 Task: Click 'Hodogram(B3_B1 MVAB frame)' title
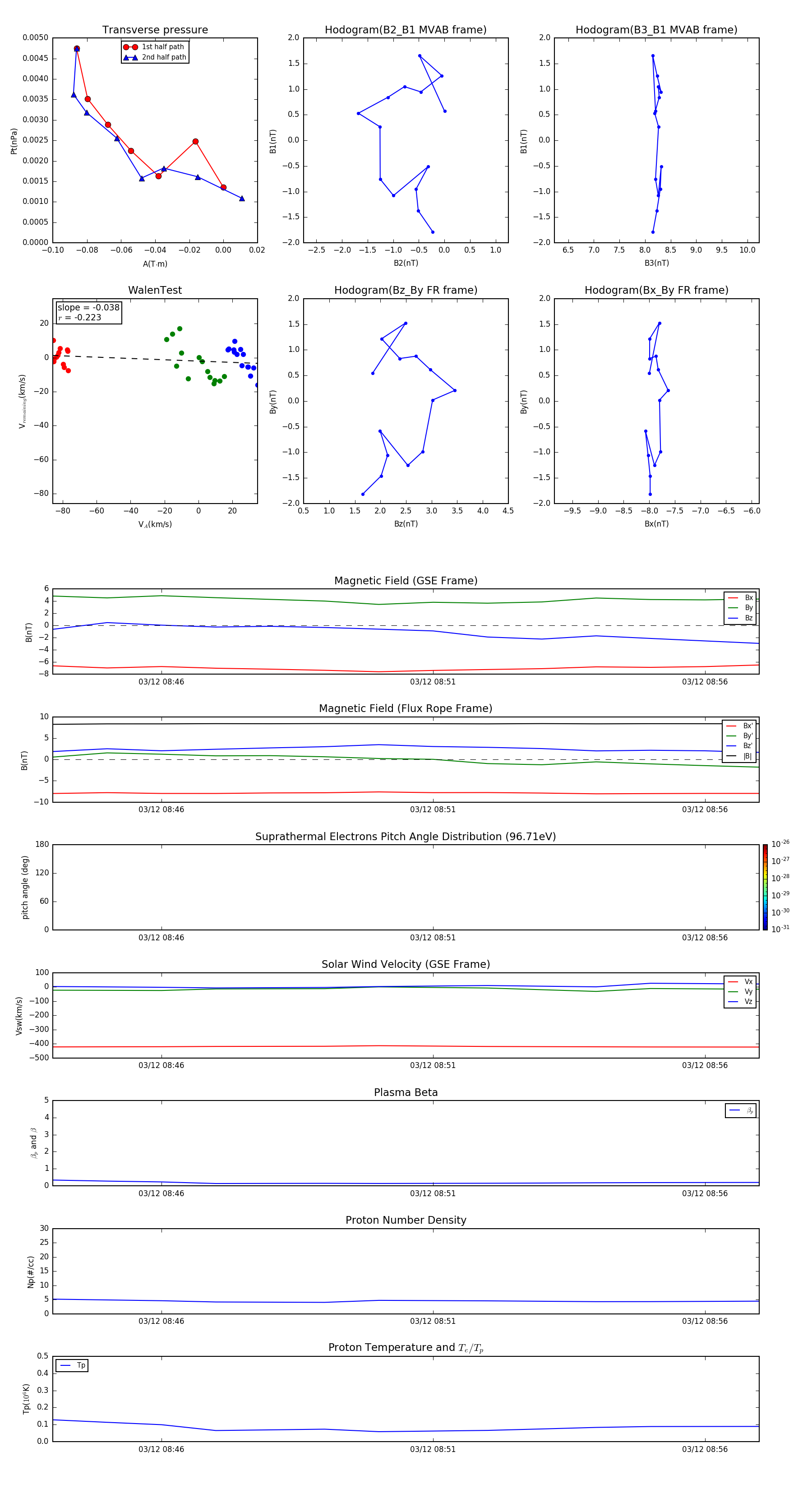(x=656, y=30)
